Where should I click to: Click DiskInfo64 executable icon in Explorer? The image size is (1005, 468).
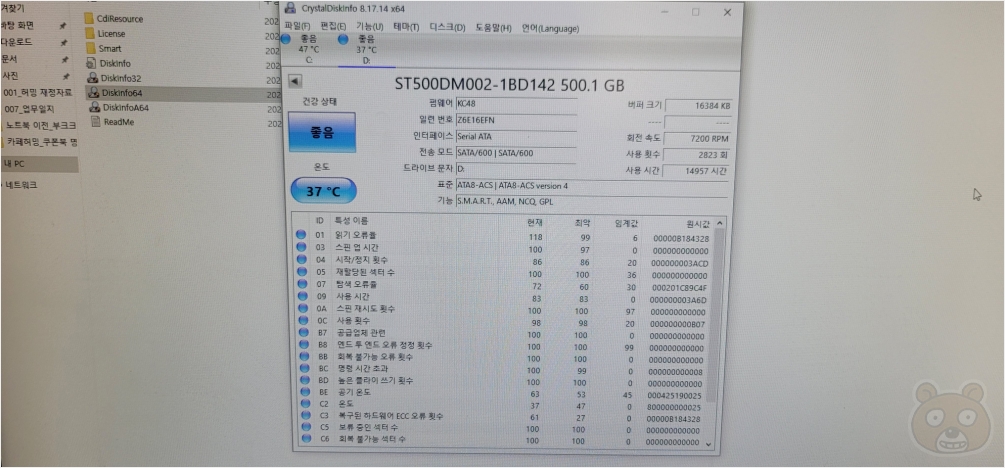(93, 92)
